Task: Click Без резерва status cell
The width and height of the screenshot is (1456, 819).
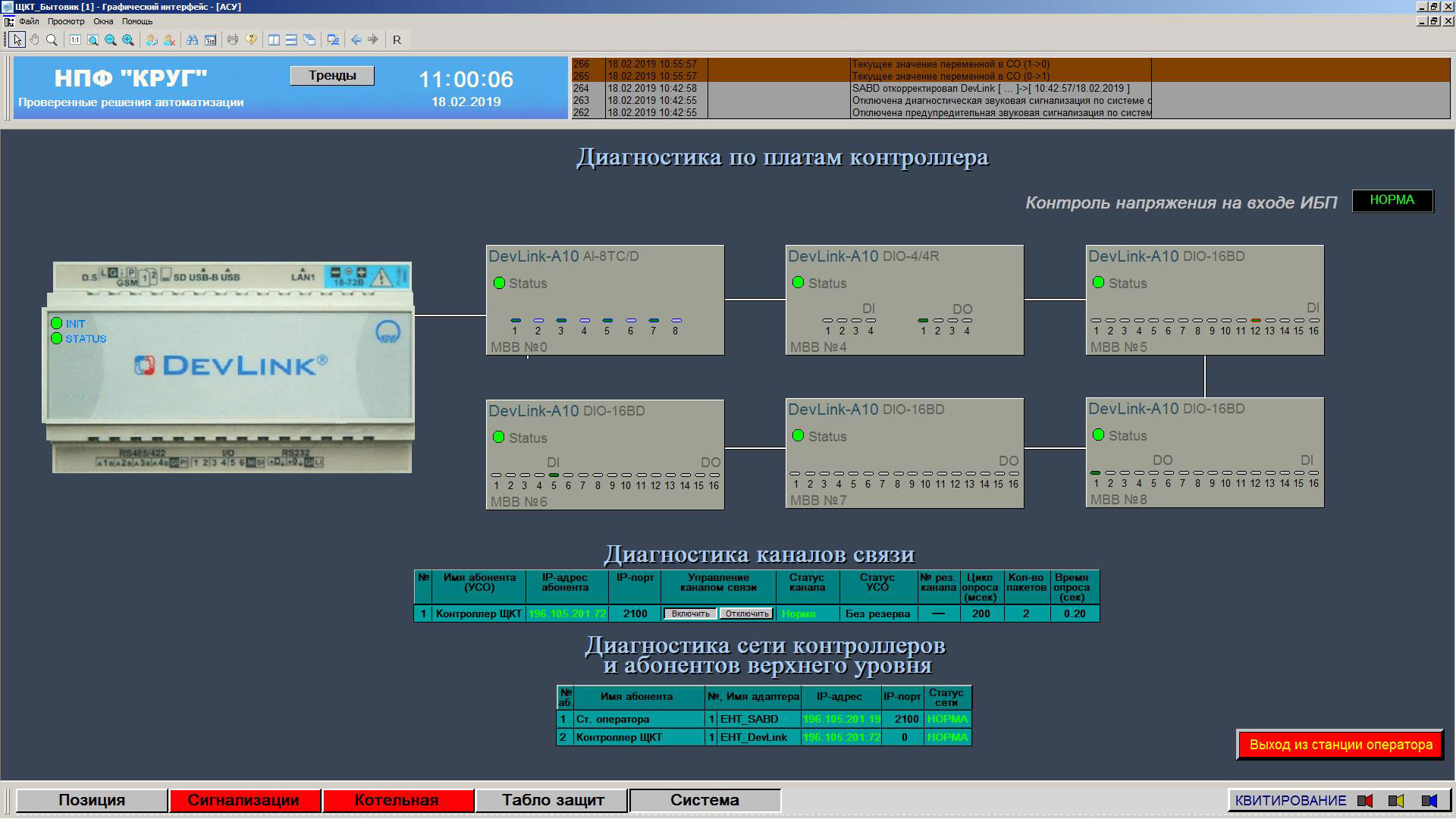Action: [878, 613]
